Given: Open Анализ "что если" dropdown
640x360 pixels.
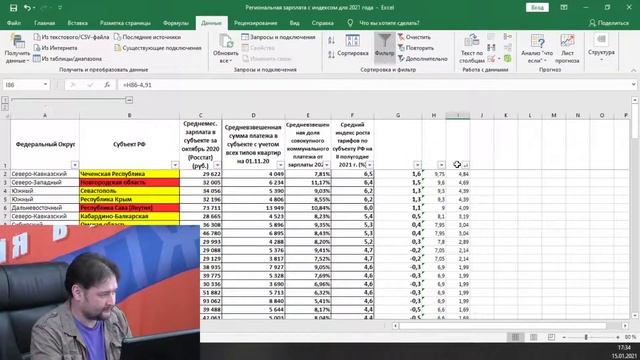Looking at the screenshot, I should [537, 49].
